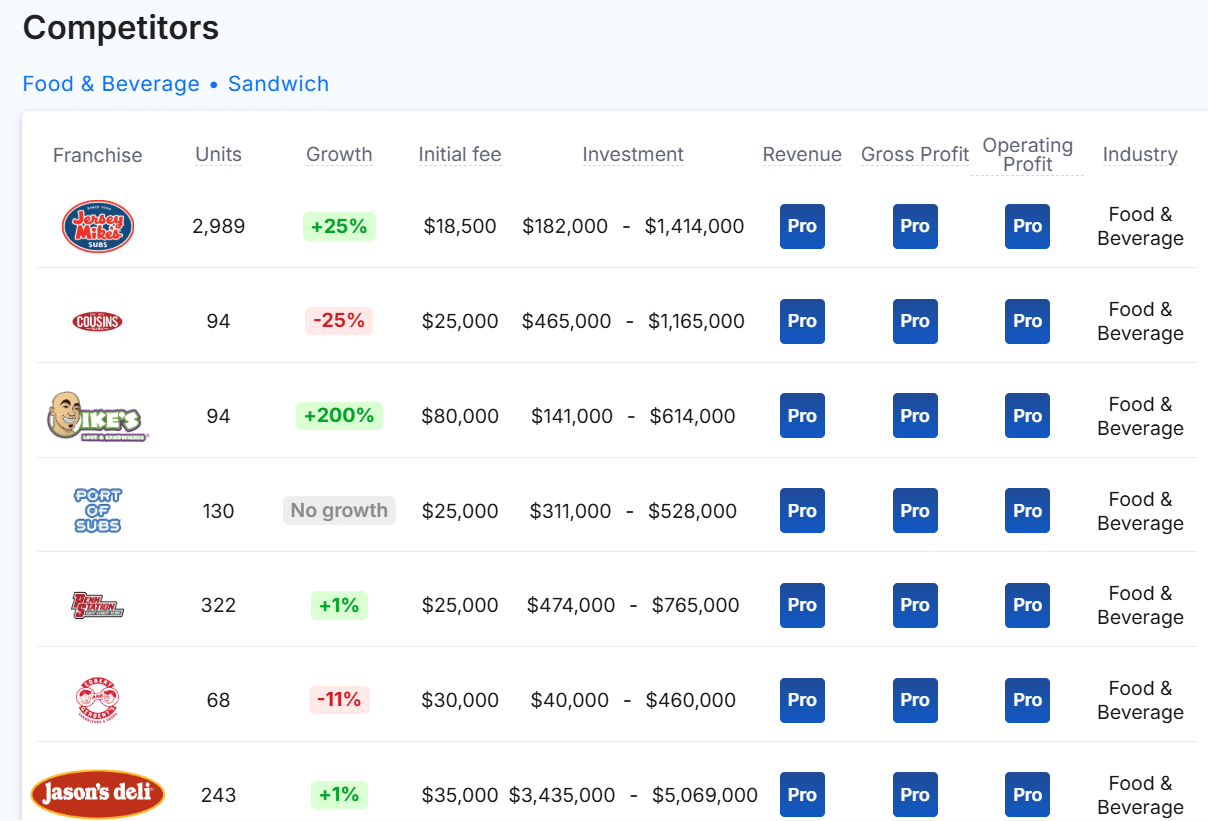1208x821 pixels.
Task: Open the Port of Subs logo
Action: click(98, 511)
